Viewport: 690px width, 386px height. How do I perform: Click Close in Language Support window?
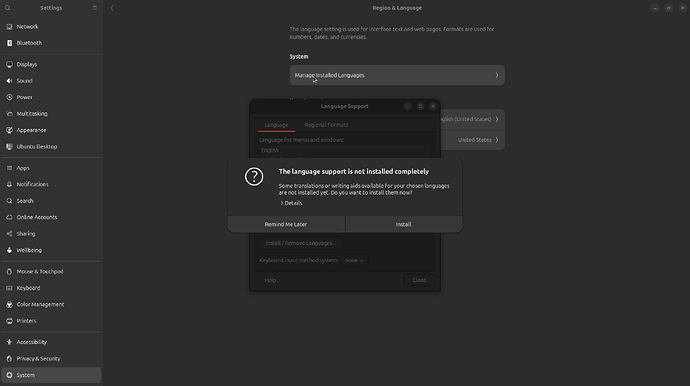(x=419, y=280)
